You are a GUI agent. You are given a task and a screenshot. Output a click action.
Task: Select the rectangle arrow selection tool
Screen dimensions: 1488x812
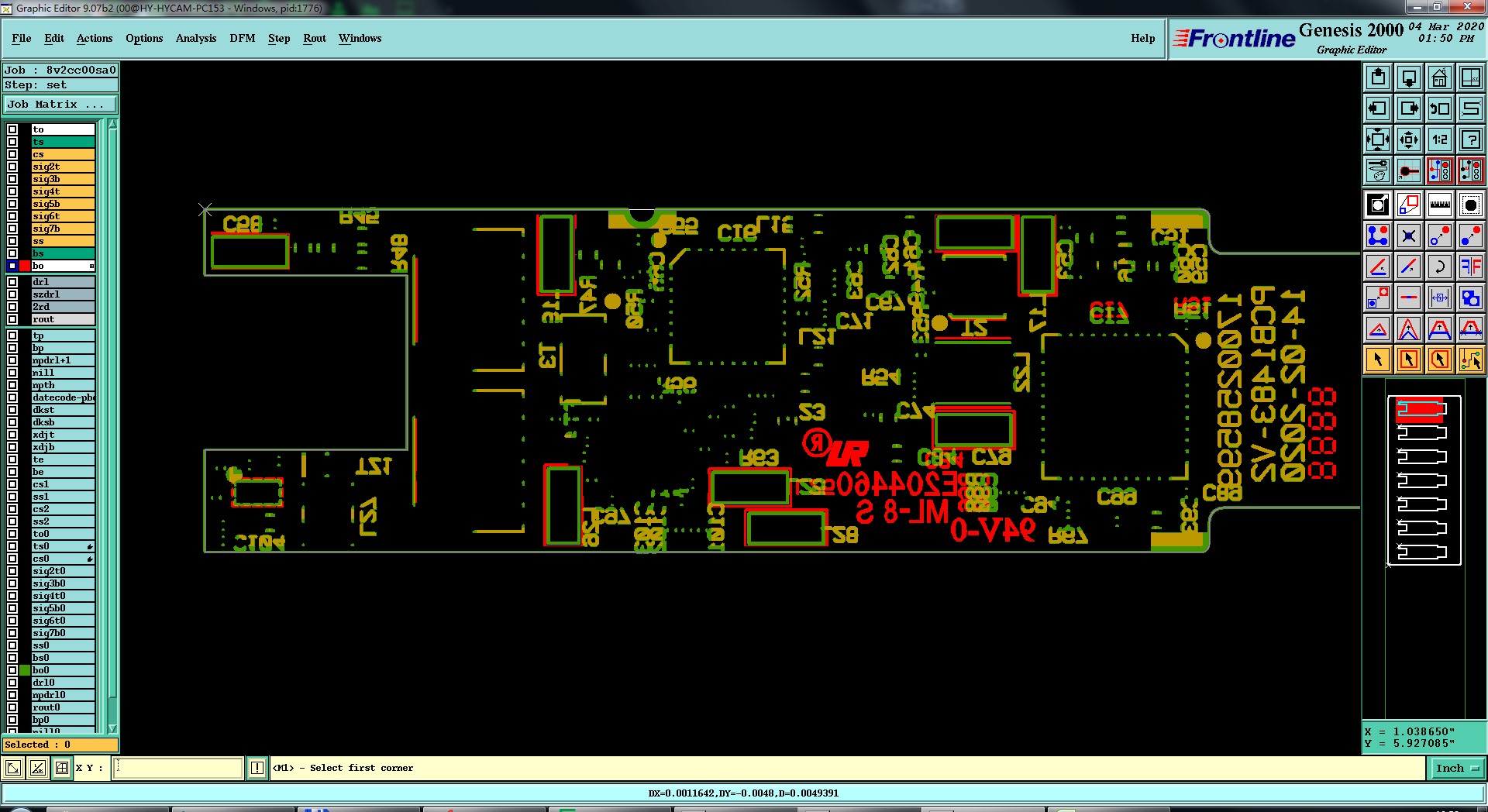tap(1409, 360)
